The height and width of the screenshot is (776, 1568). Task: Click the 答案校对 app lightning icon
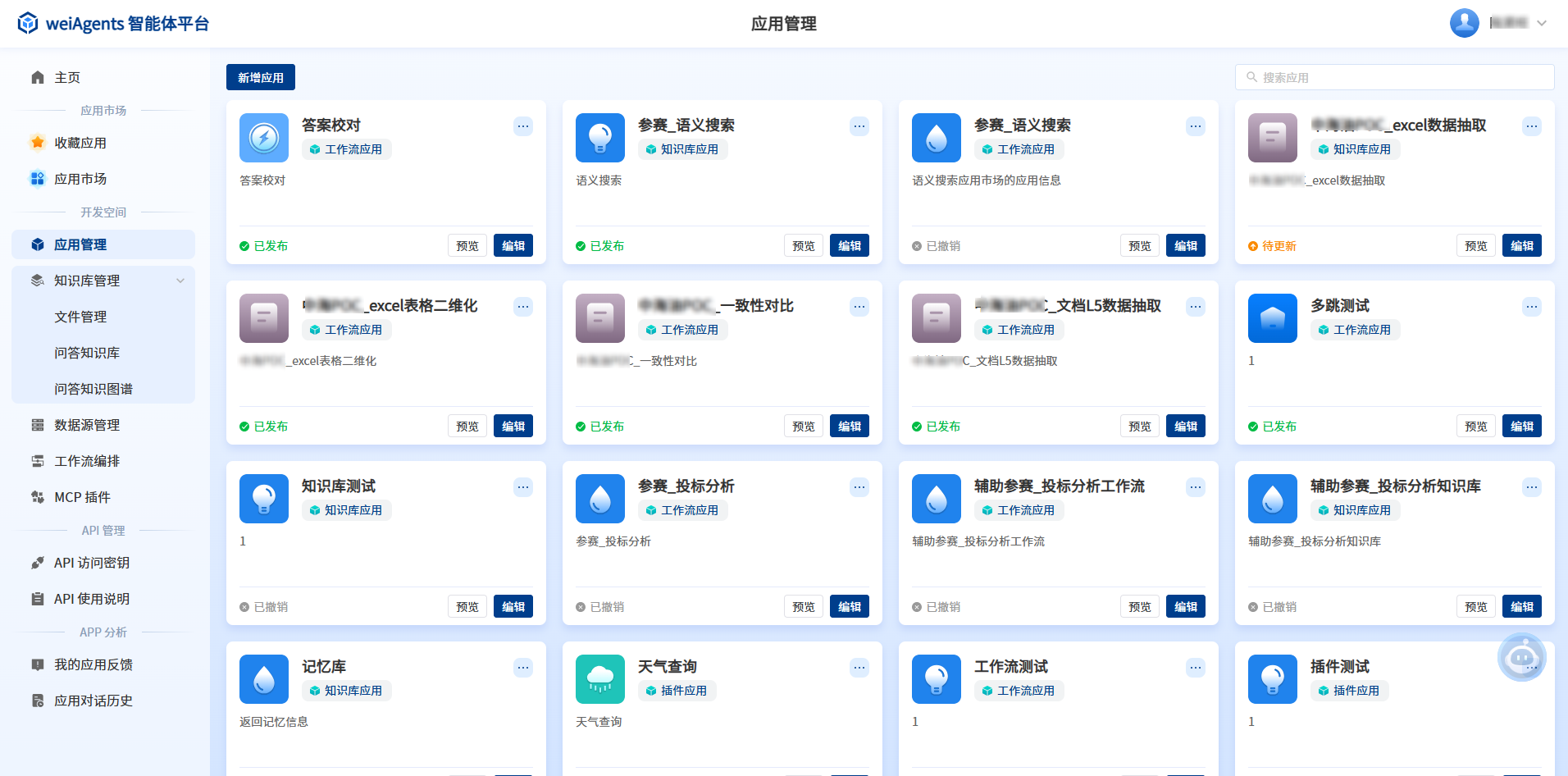[x=264, y=138]
